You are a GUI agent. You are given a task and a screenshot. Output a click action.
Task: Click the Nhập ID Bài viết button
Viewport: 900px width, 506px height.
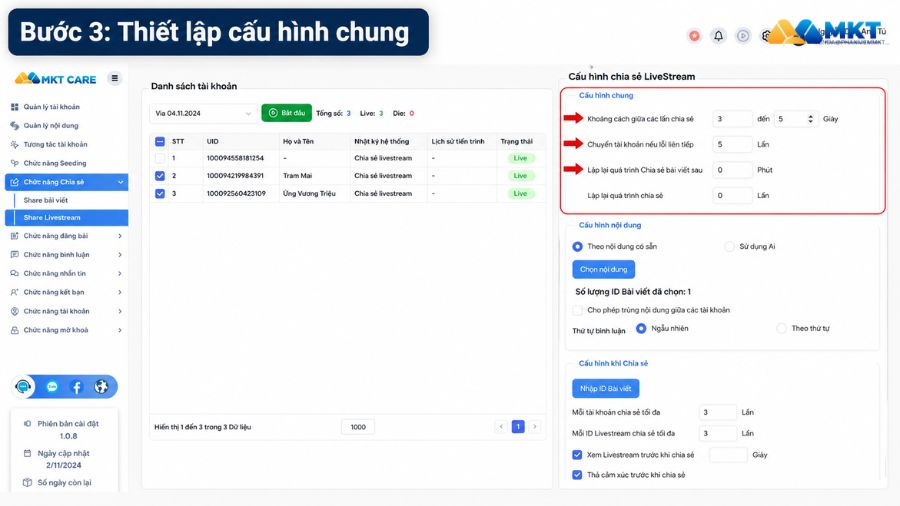tap(606, 388)
